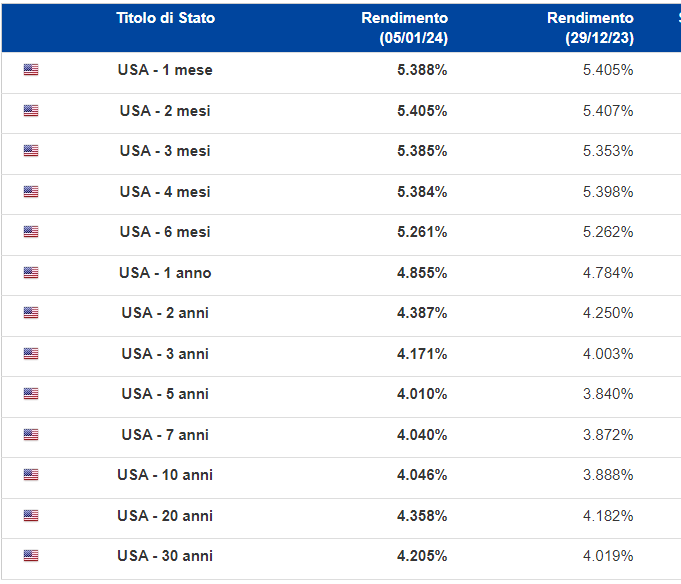Click the Titolo di Stato column header
This screenshot has height=584, width=681.
tap(165, 18)
